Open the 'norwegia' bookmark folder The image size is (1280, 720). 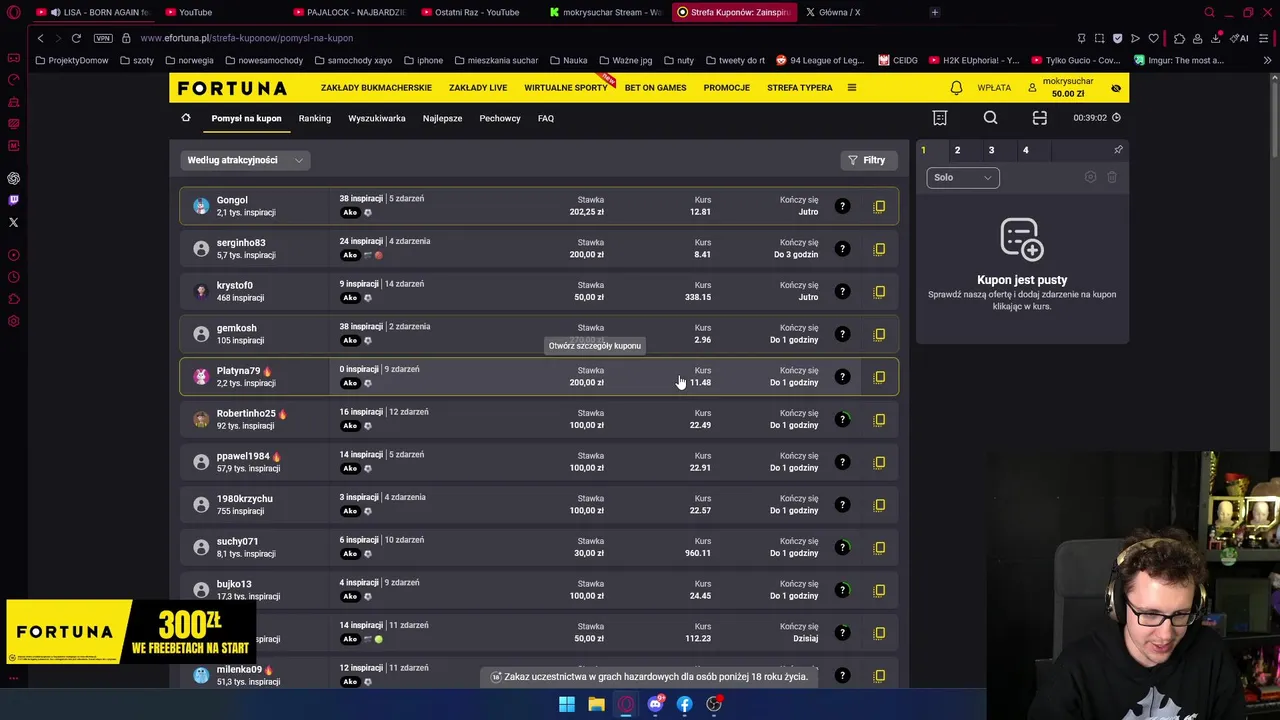[x=190, y=60]
